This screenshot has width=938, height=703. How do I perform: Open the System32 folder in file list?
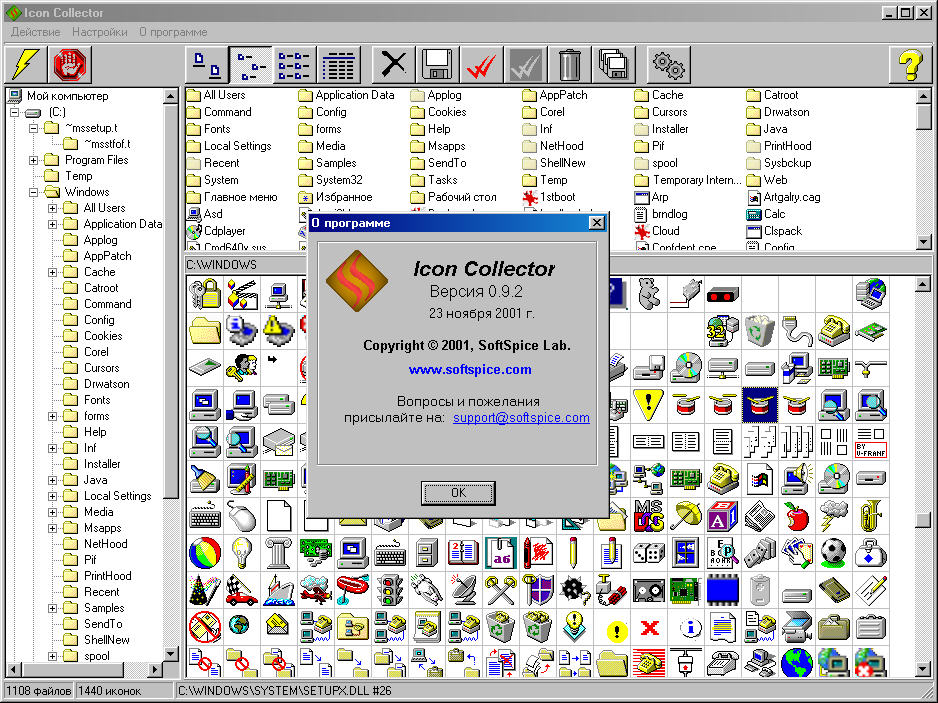338,180
